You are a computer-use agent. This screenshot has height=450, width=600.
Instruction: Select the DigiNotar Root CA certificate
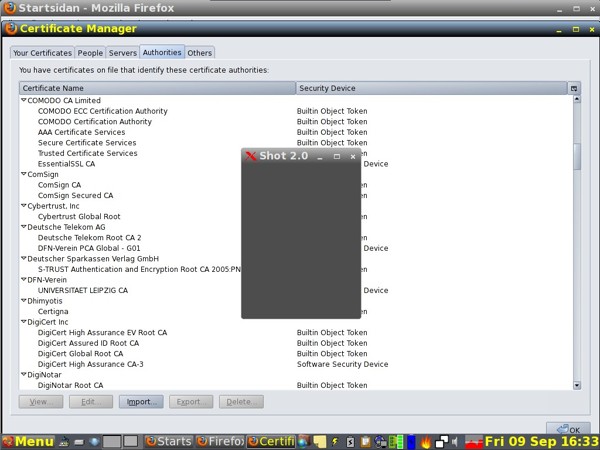click(296, 385)
